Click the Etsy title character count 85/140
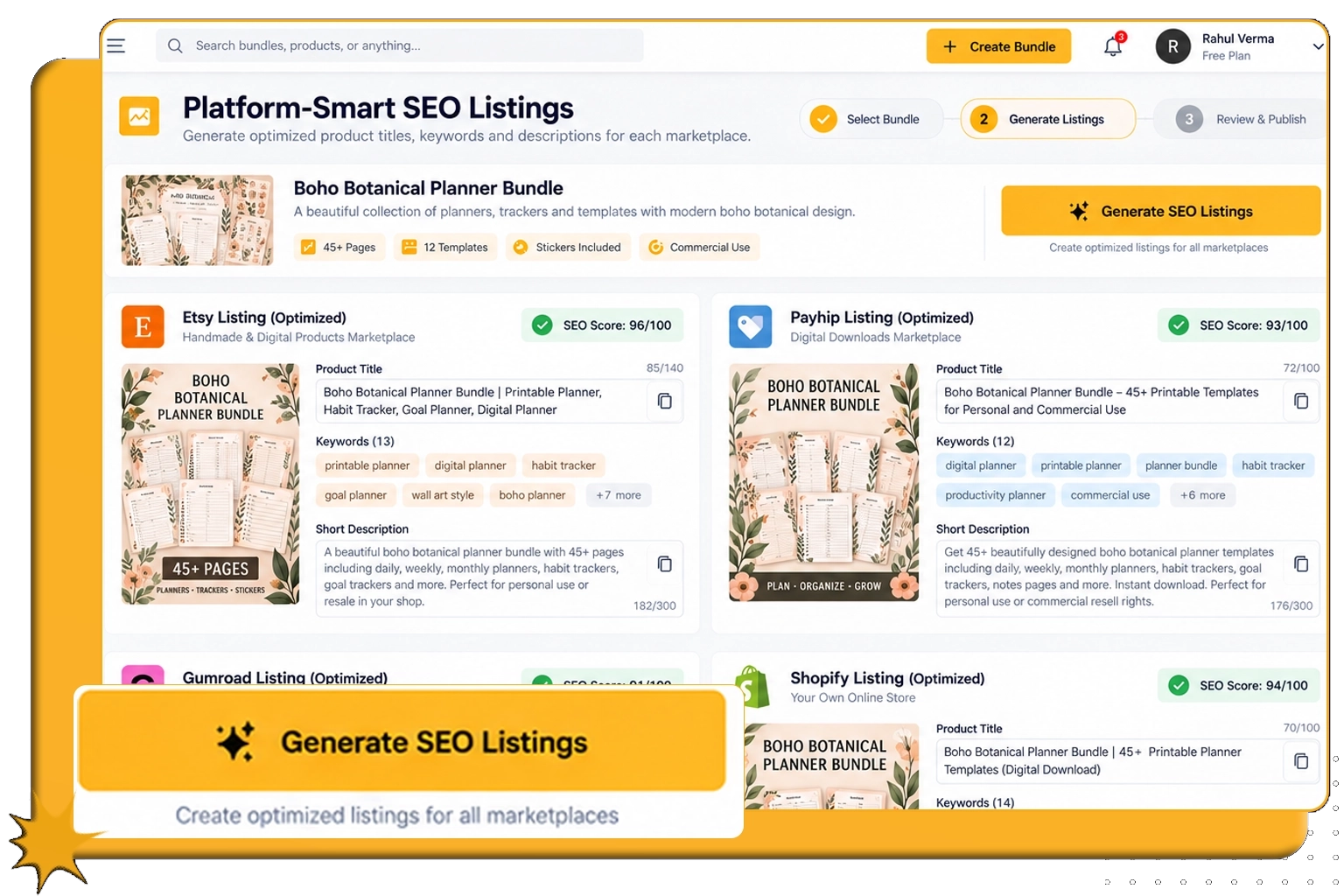 tap(665, 368)
